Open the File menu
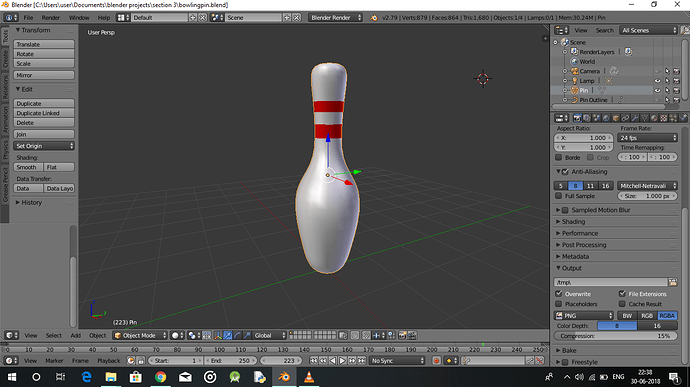 click(x=28, y=18)
